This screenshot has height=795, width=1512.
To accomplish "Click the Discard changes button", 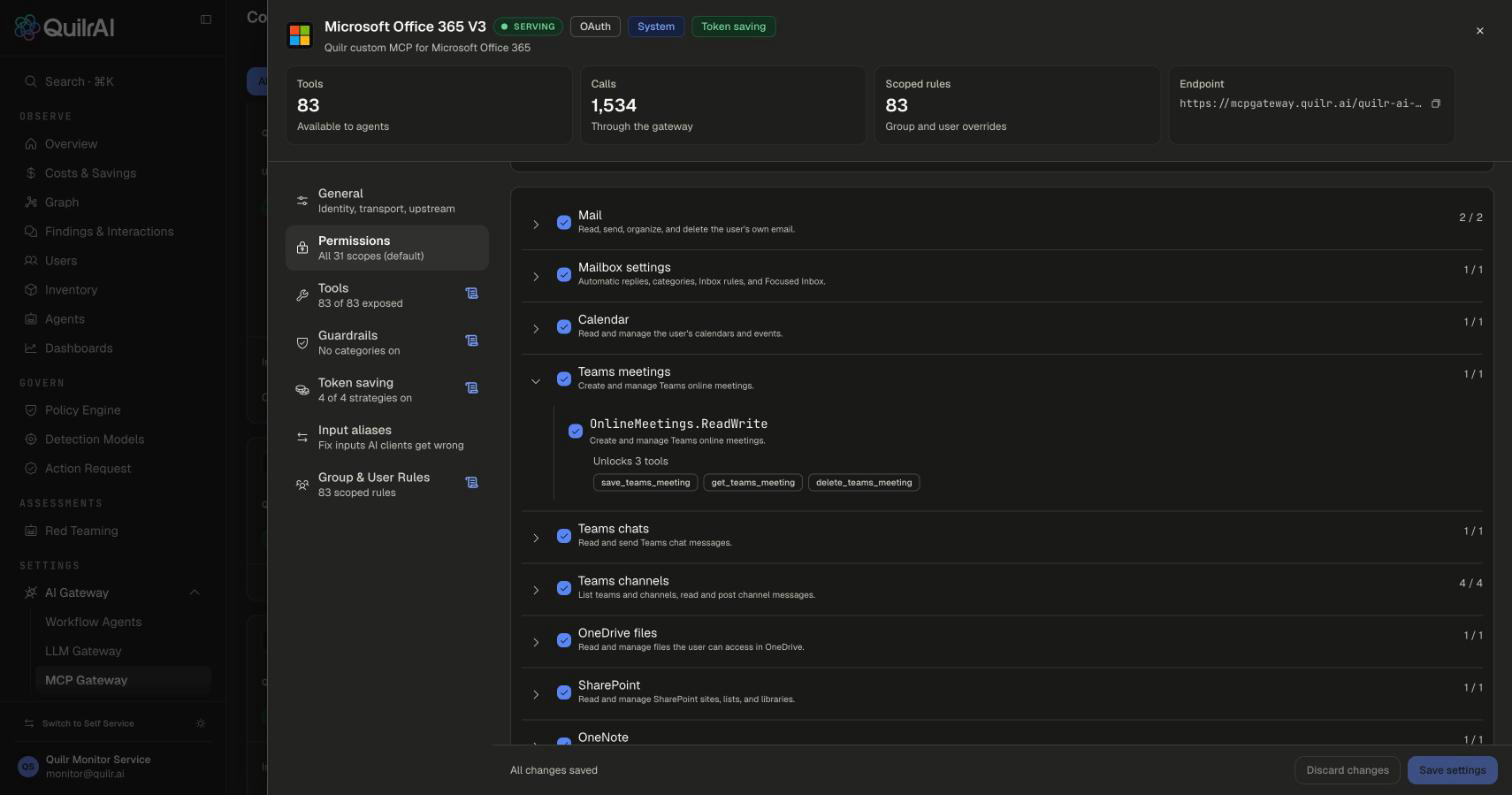I will click(1347, 770).
